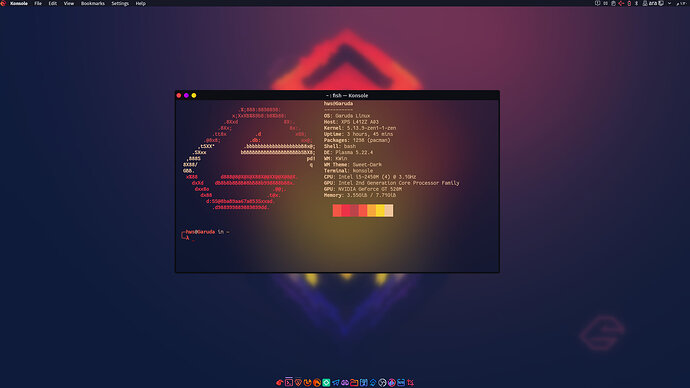The width and height of the screenshot is (690, 388).
Task: Click the red color block in neofetch palette
Action: 346,211
